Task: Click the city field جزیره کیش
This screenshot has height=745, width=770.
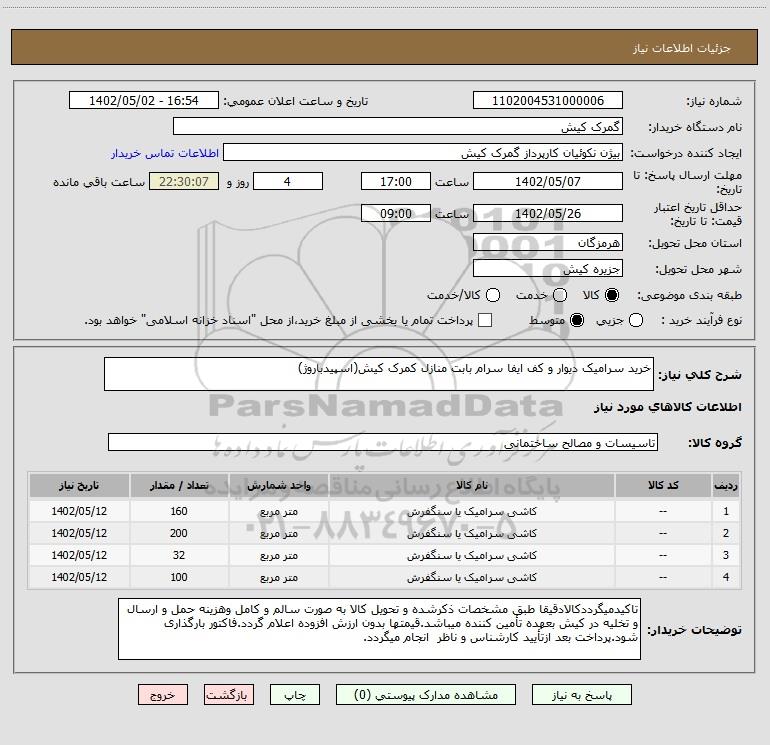Action: pos(548,268)
